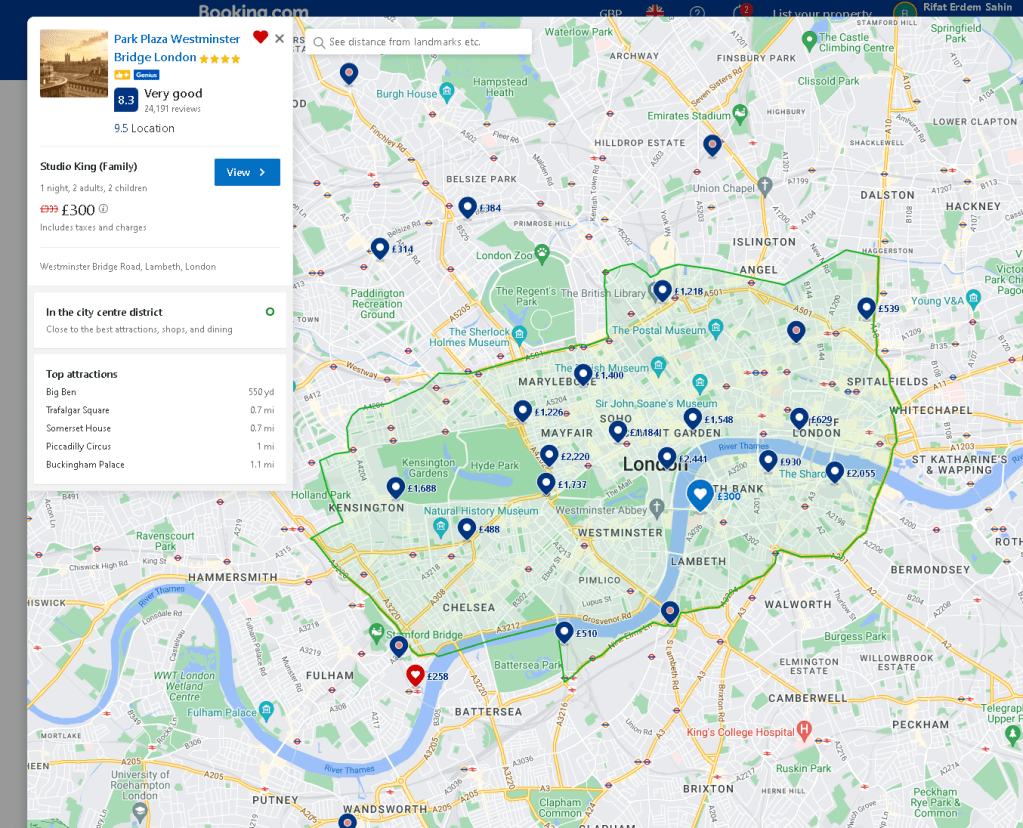
Task: Select the £2,220 map pin
Action: point(549,455)
